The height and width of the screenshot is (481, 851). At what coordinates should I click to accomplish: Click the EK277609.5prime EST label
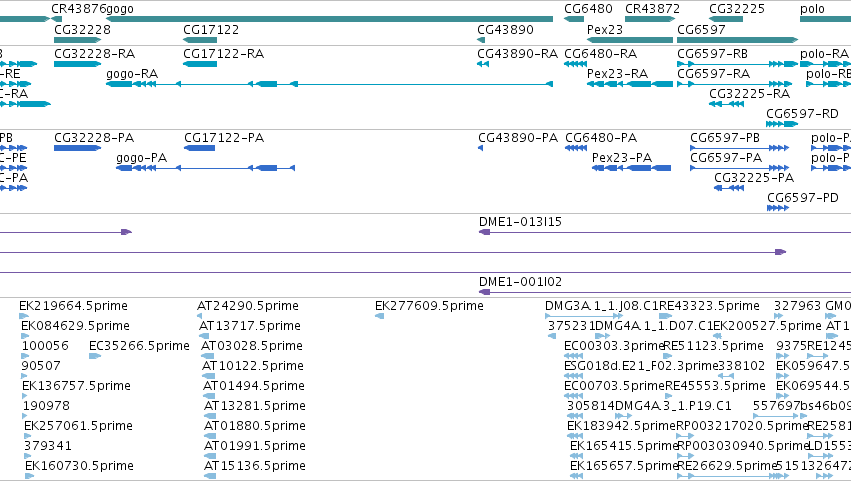pyautogui.click(x=429, y=306)
